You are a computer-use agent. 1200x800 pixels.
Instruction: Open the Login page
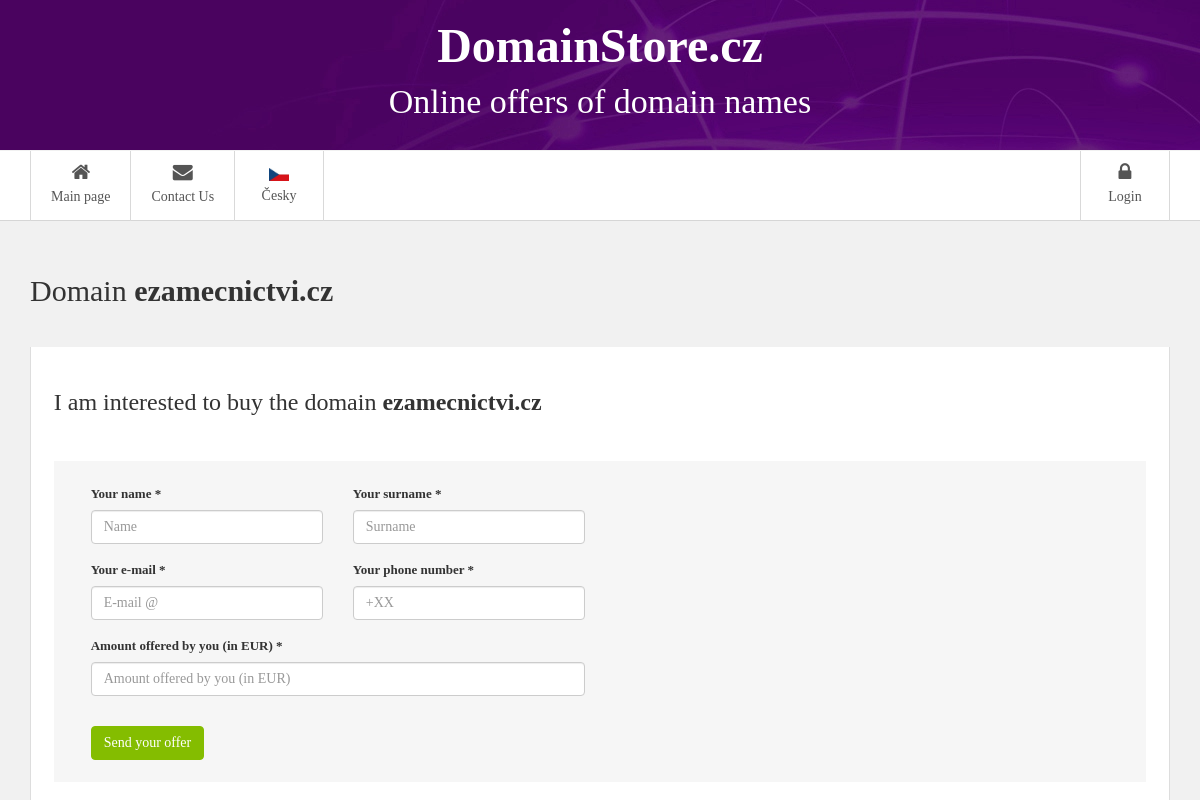tap(1124, 196)
